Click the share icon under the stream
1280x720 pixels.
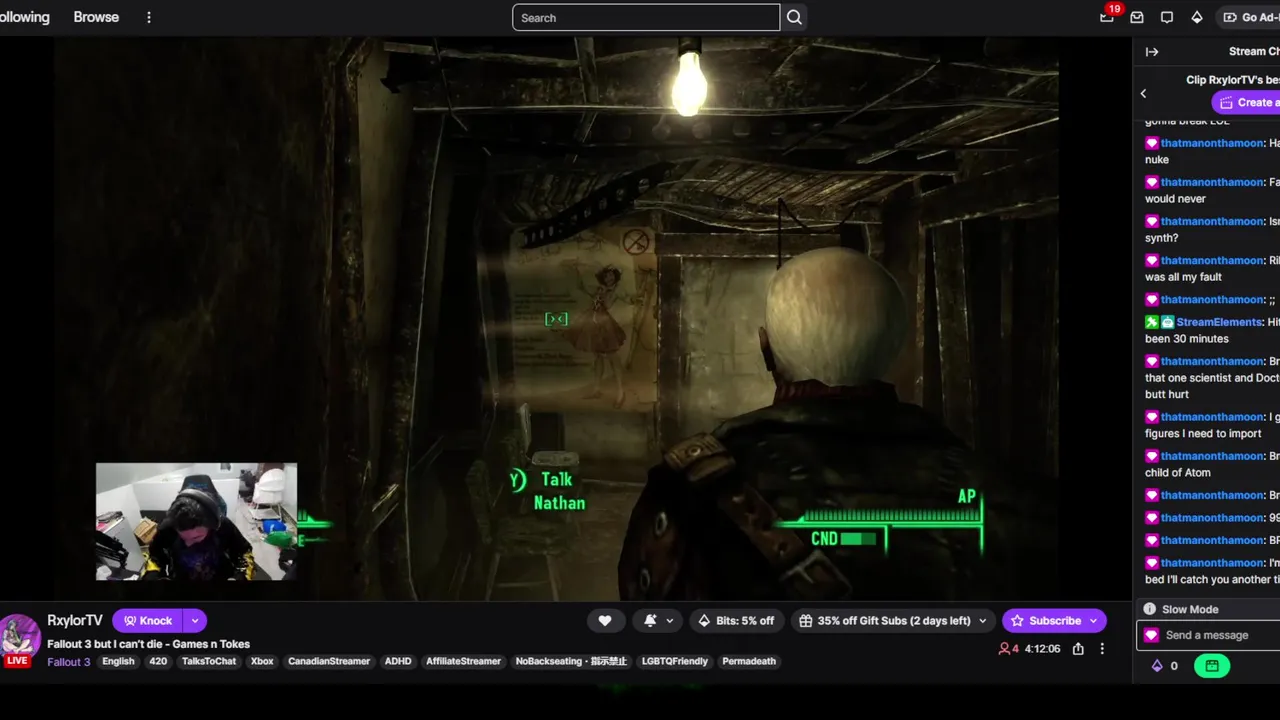tap(1078, 648)
